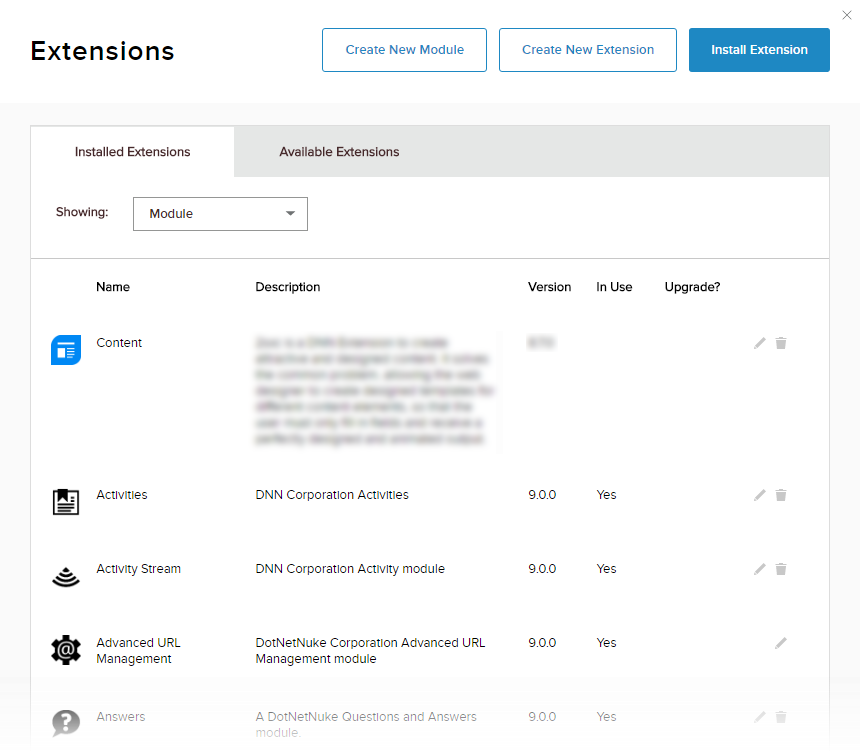Edit the Activities extension with pencil icon
The height and width of the screenshot is (752, 860).
(x=760, y=495)
